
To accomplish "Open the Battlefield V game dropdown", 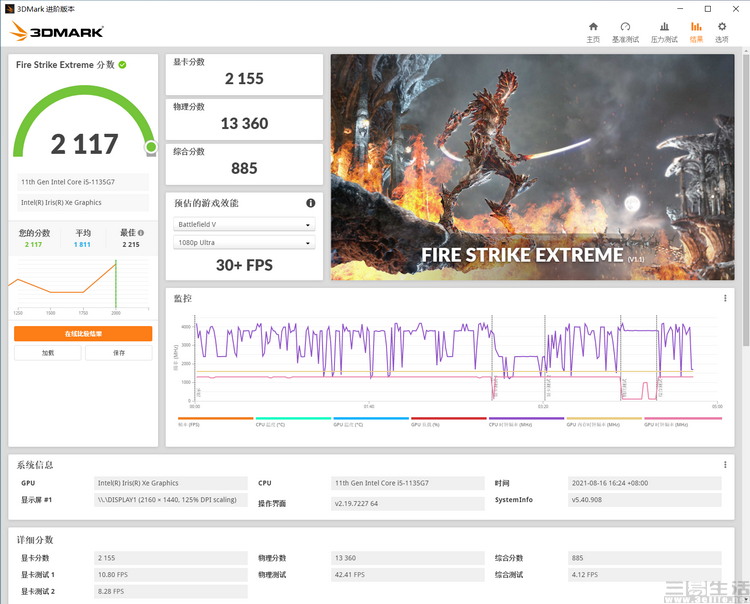I will point(244,225).
